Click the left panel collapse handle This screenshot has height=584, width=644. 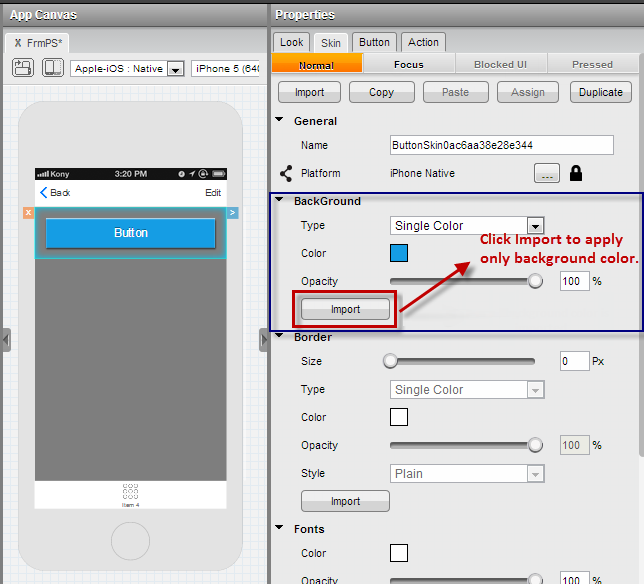coord(5,339)
